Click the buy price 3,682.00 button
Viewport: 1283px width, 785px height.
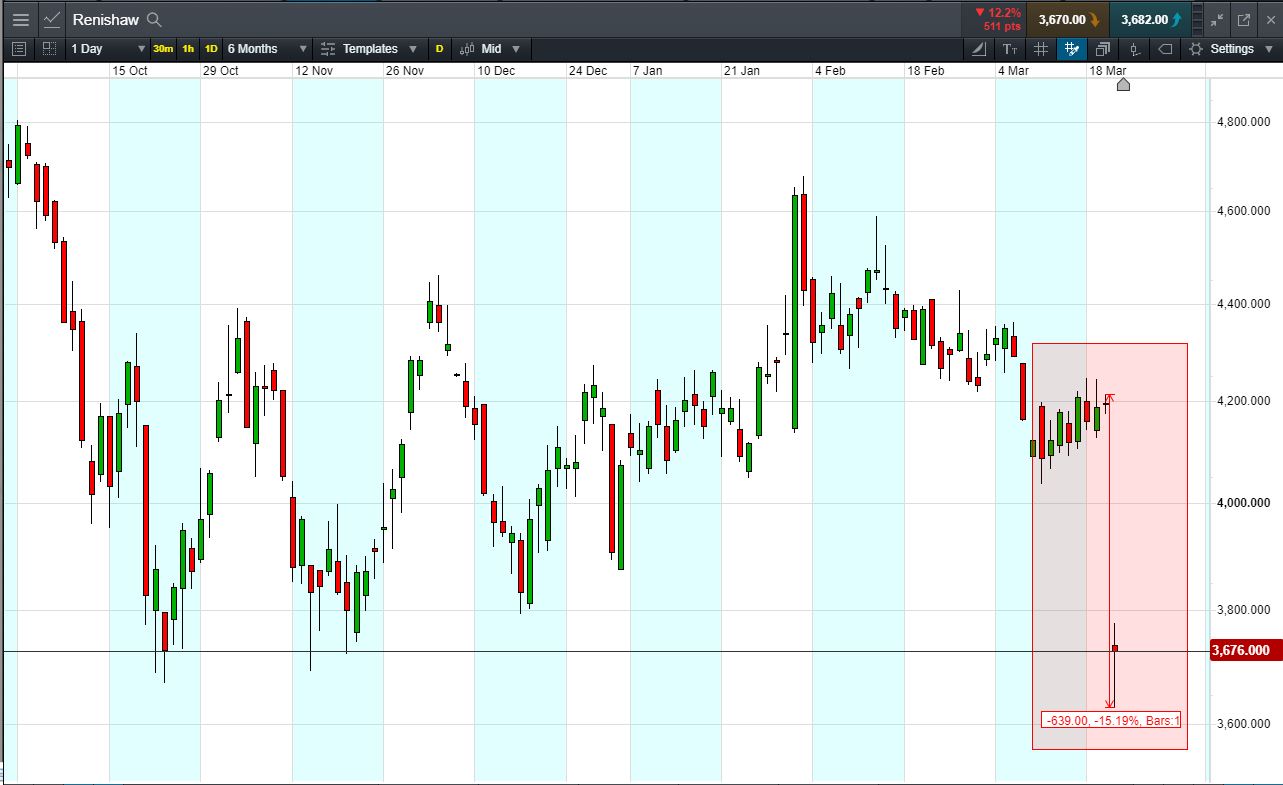tap(1151, 19)
